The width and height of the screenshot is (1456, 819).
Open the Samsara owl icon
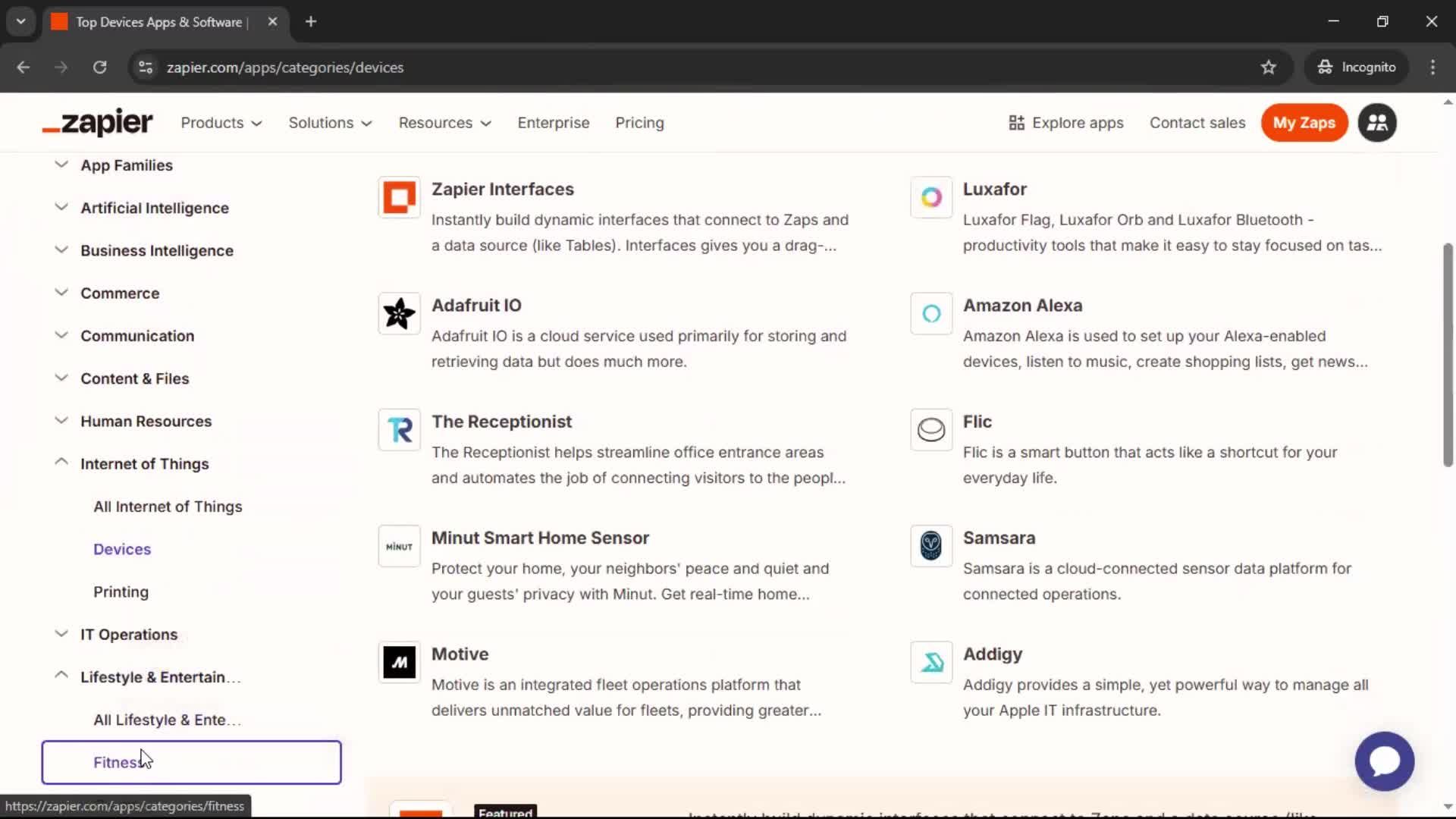[x=931, y=546]
